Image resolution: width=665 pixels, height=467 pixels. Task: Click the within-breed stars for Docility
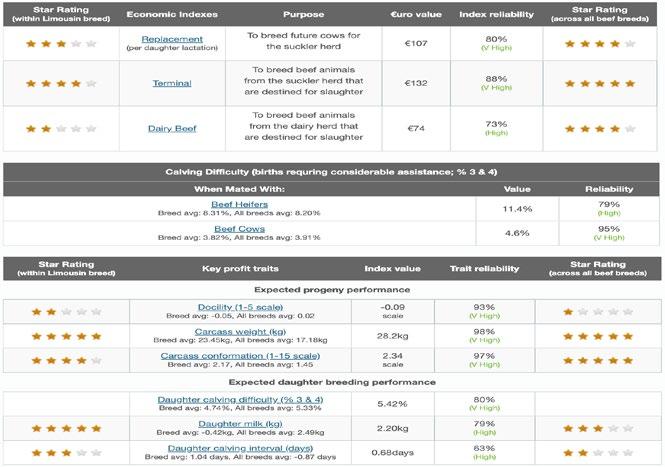pos(66,312)
